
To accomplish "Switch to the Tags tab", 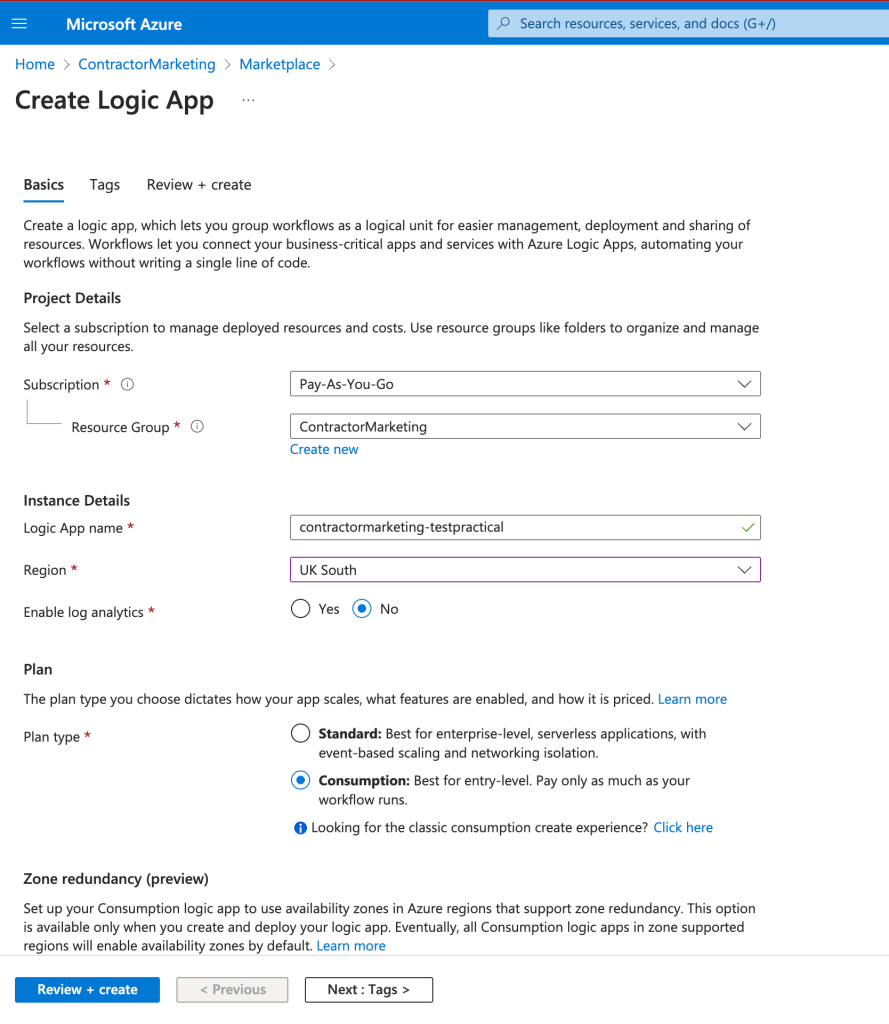I will pyautogui.click(x=105, y=185).
